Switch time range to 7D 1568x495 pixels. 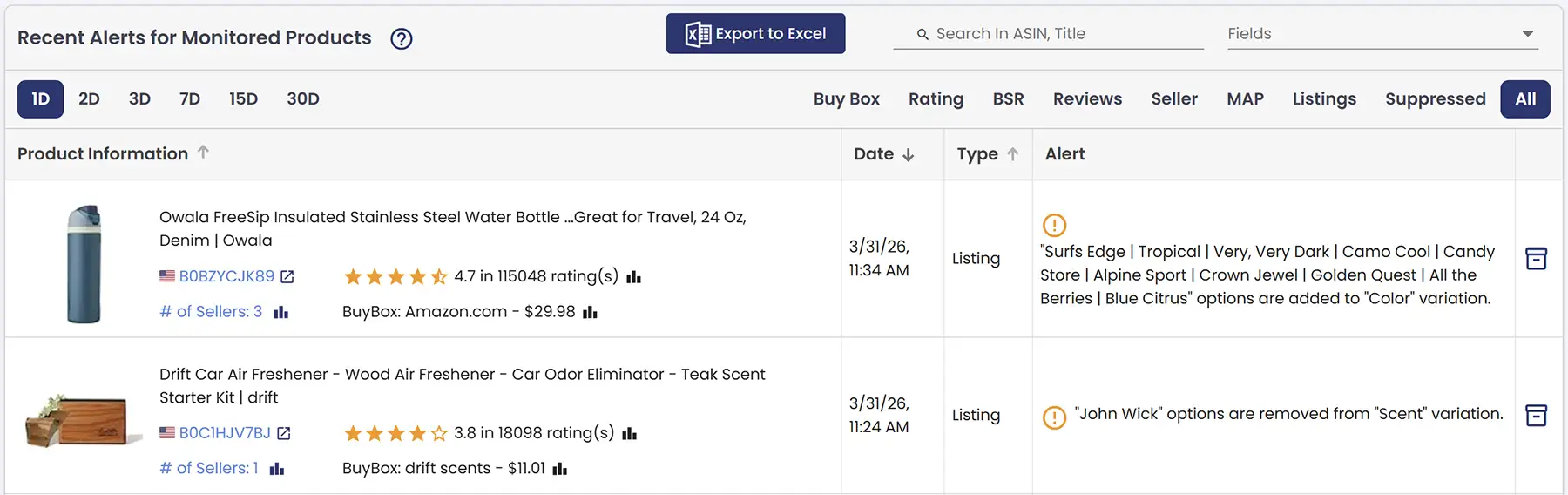coord(190,99)
